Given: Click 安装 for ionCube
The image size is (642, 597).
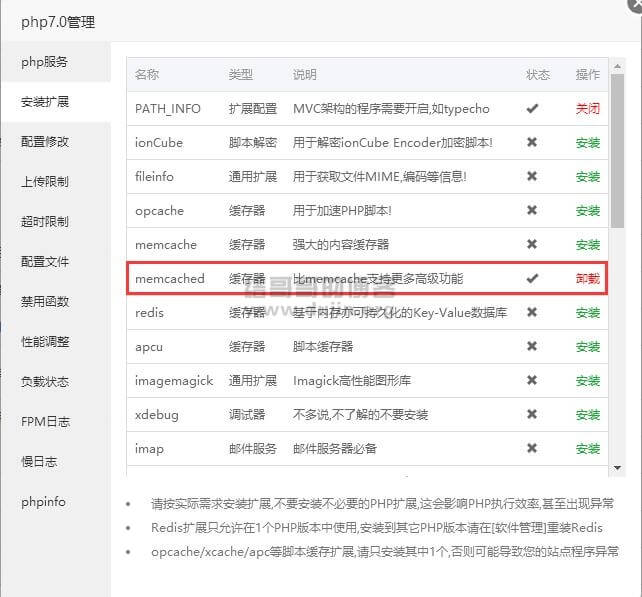Looking at the screenshot, I should click(588, 142).
